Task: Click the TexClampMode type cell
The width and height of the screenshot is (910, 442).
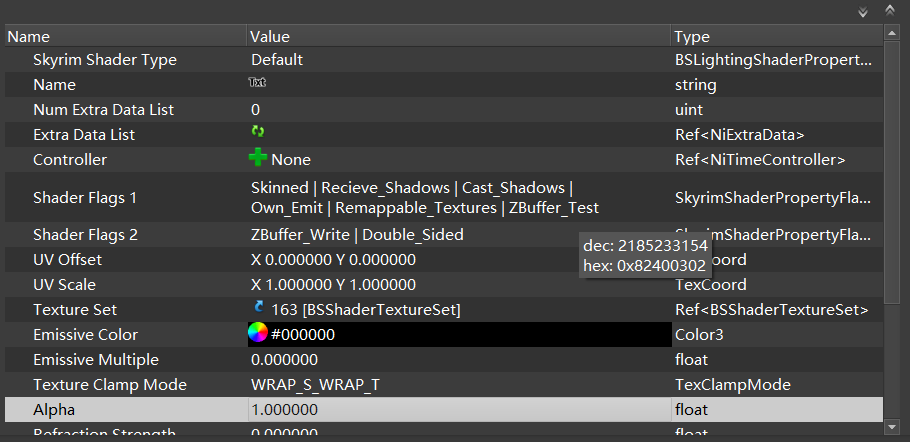Action: click(732, 385)
